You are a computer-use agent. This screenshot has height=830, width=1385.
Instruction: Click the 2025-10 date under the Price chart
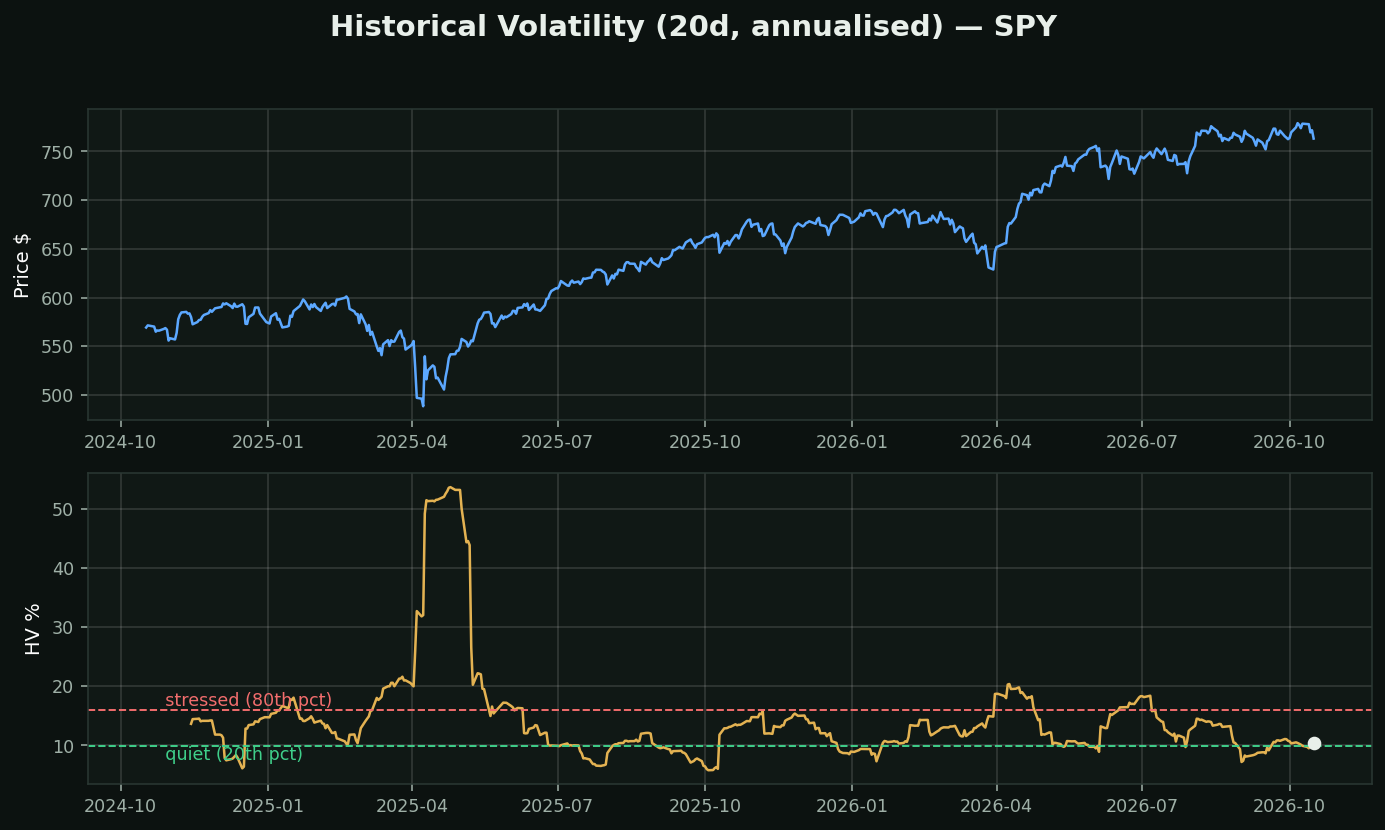coord(705,441)
